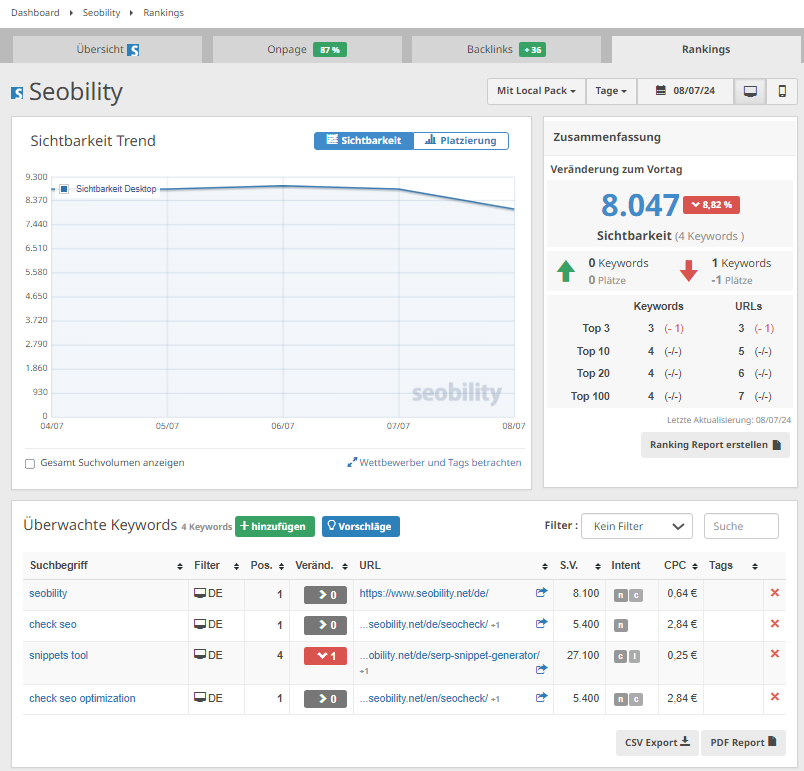Viewport: 804px width, 771px height.
Task: Select the Rankings tab
Action: coord(706,49)
